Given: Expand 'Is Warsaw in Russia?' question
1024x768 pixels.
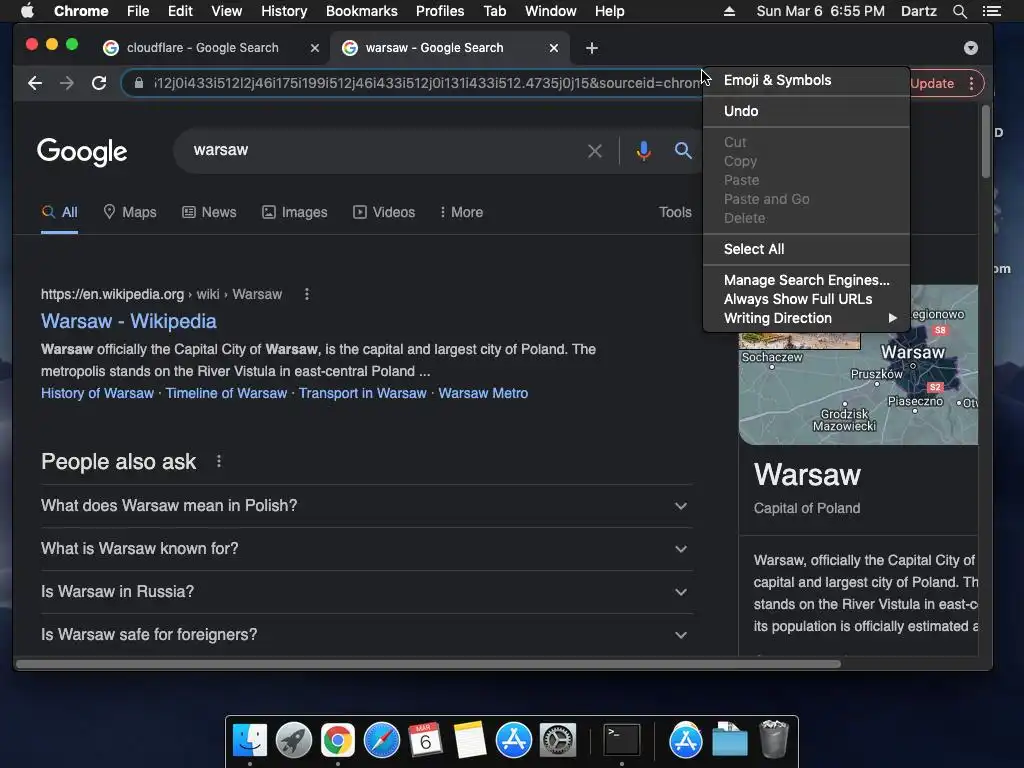Looking at the screenshot, I should click(x=366, y=592).
